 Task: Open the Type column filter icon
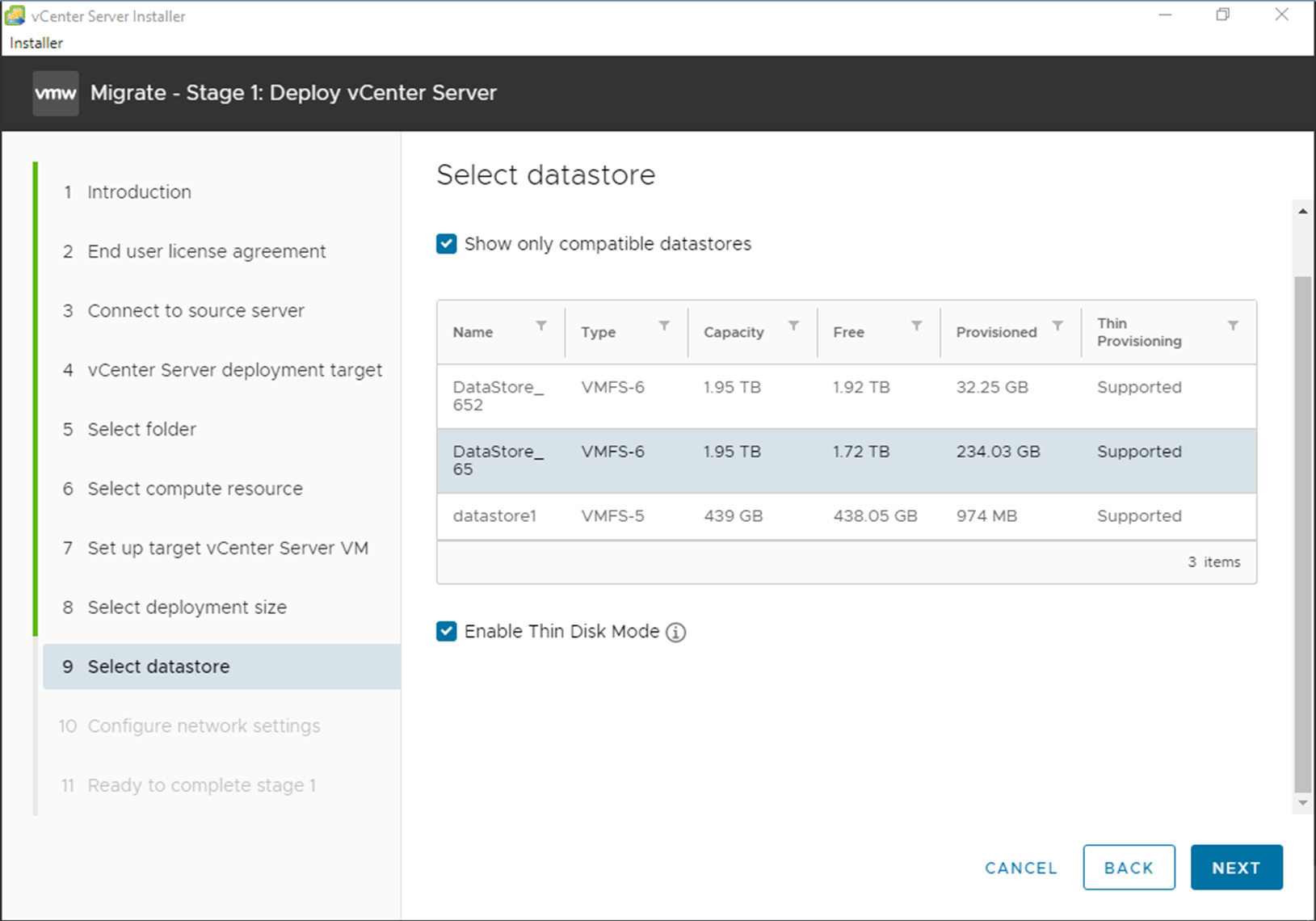point(664,326)
